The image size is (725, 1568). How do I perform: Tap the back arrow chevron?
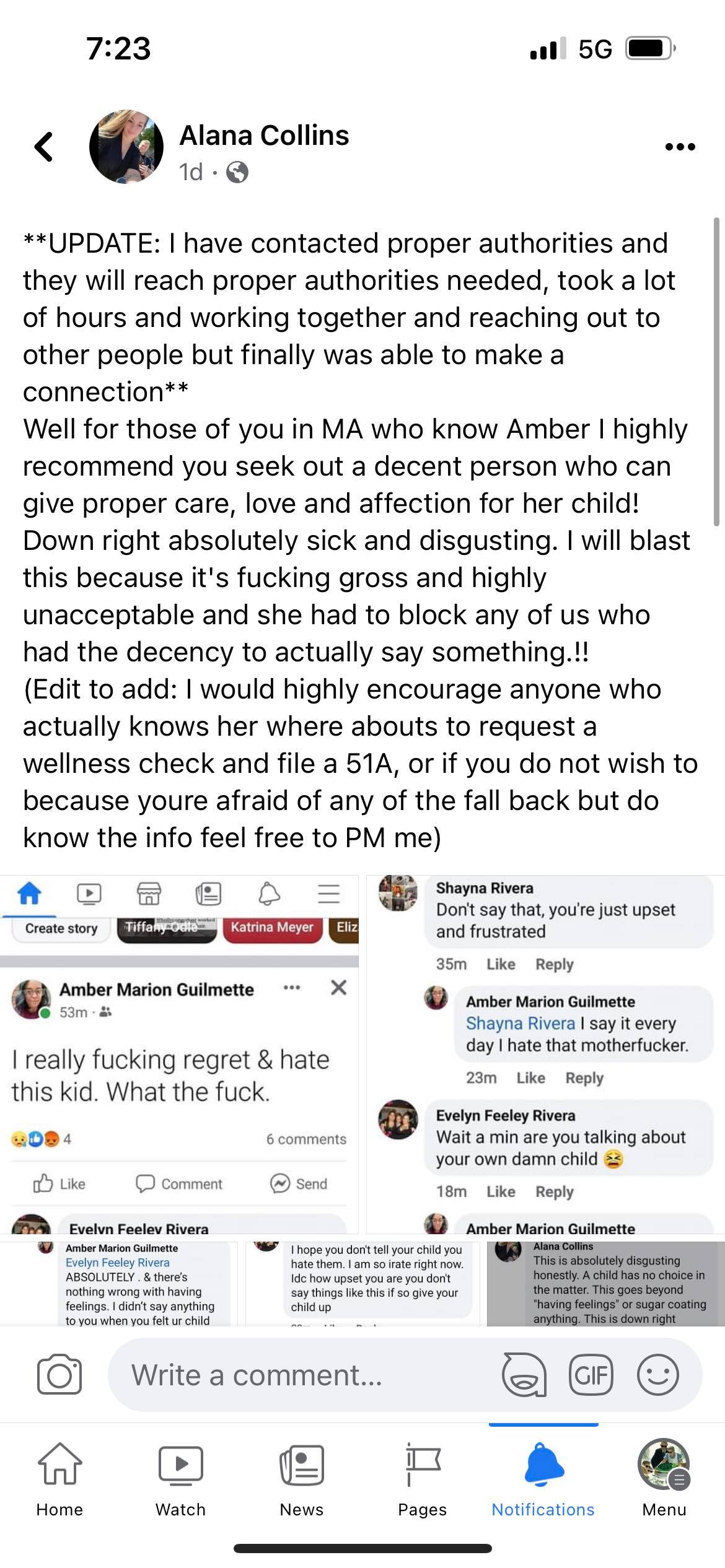(44, 147)
